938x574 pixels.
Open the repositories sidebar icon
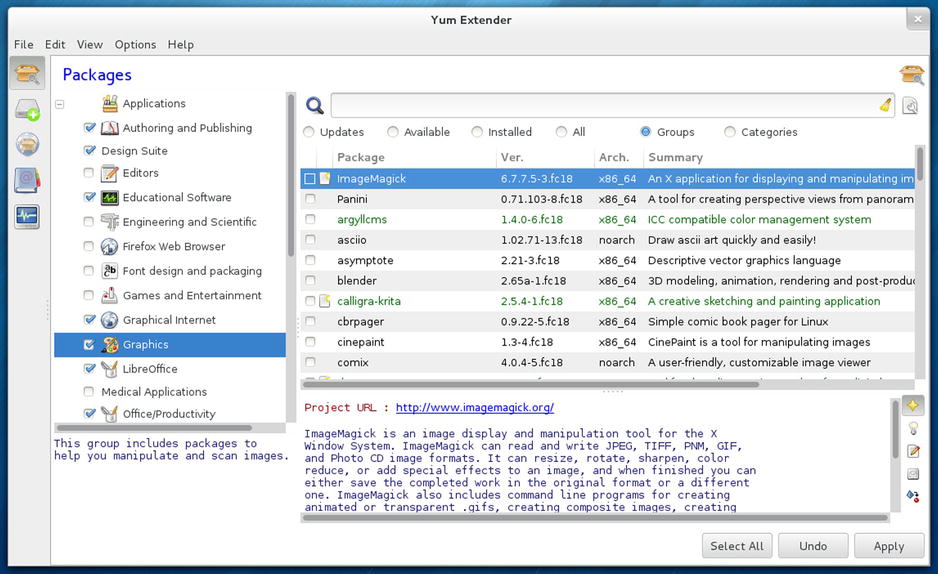tap(27, 144)
